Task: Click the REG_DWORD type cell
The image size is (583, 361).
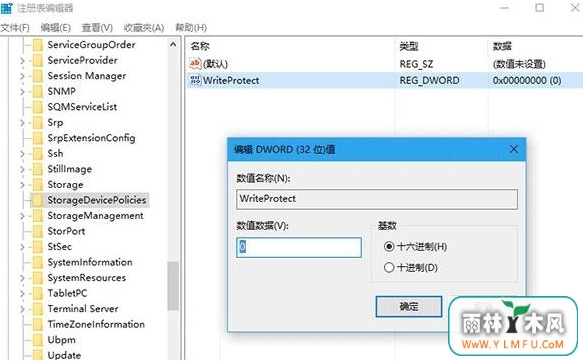Action: pyautogui.click(x=429, y=80)
